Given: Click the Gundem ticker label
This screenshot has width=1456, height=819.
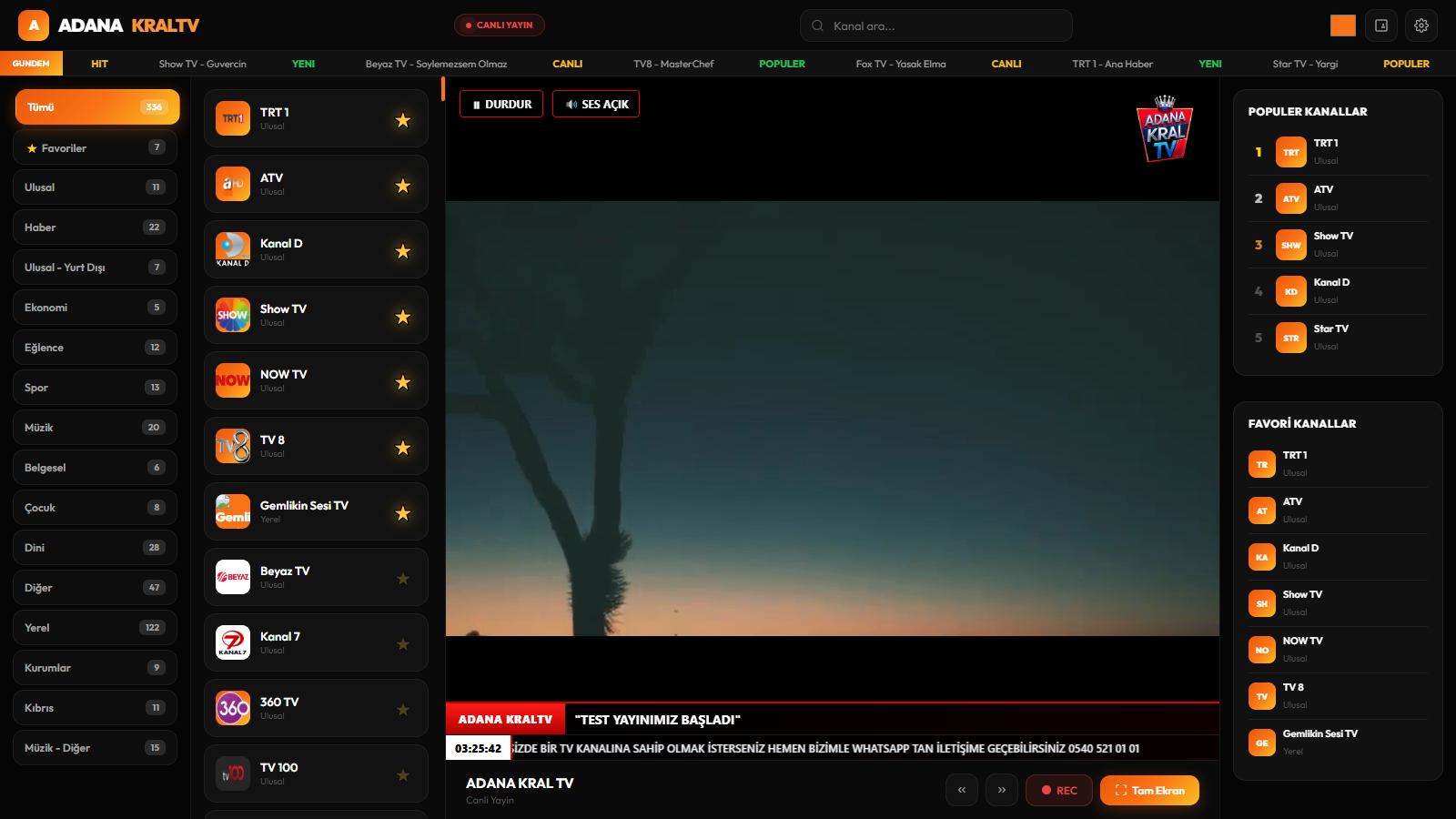Looking at the screenshot, I should pos(31,64).
